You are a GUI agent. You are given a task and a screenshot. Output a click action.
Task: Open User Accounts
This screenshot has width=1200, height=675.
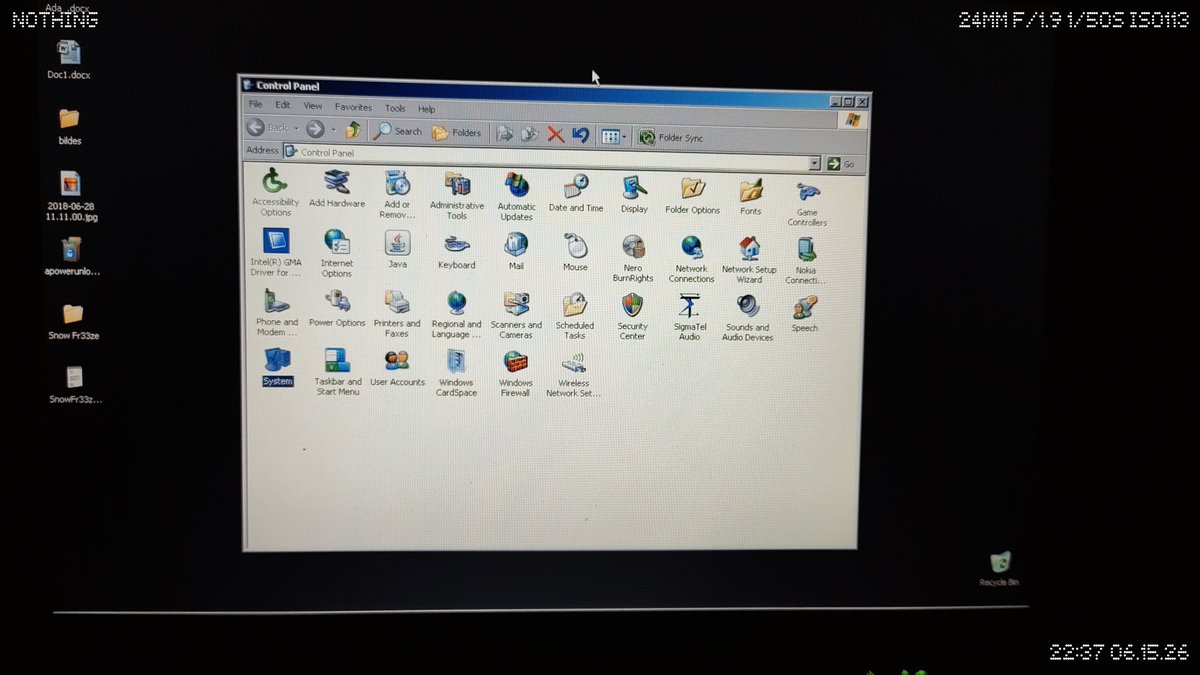click(x=397, y=367)
